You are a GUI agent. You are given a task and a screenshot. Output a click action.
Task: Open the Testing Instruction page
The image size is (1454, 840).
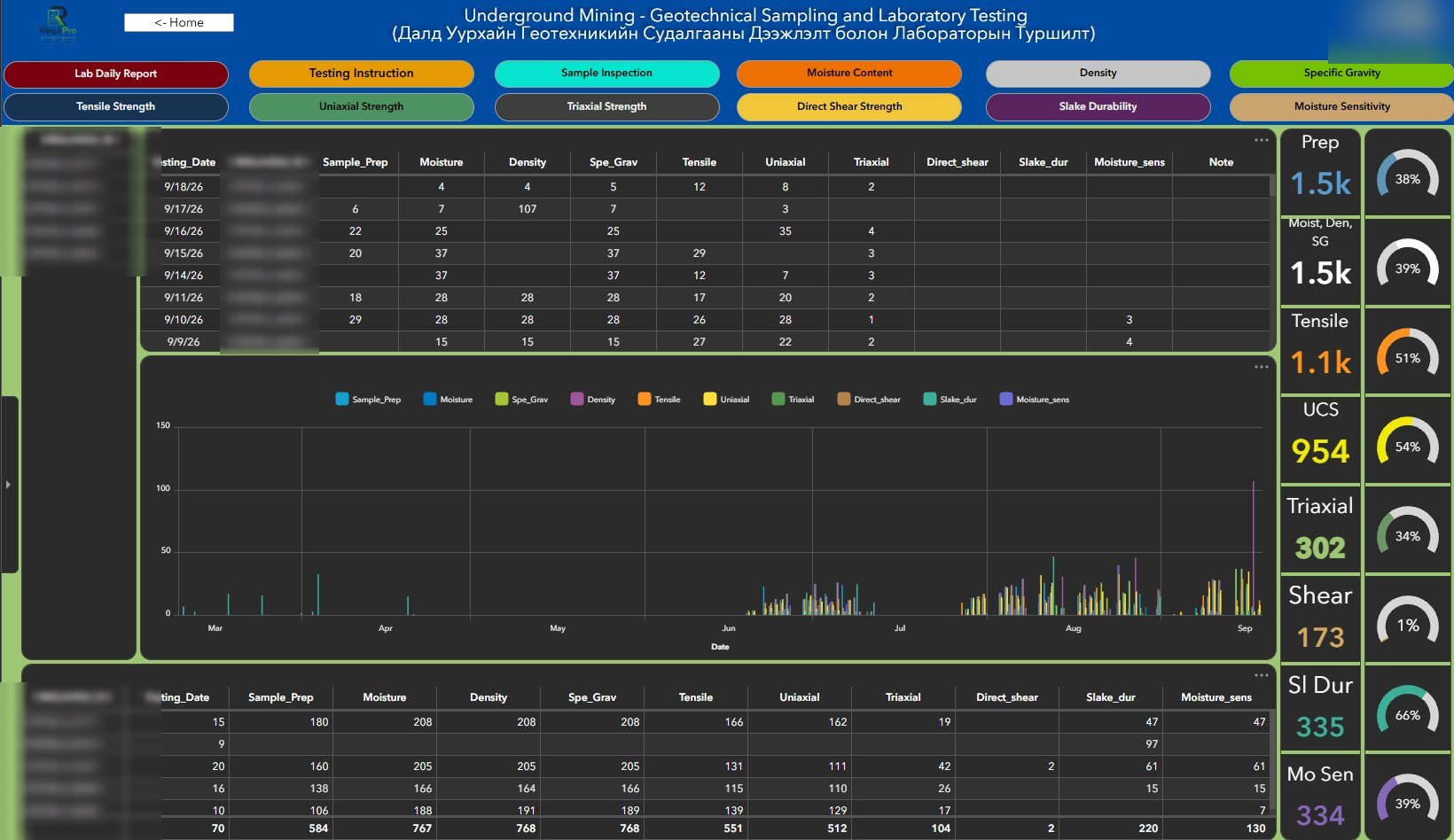coord(361,74)
